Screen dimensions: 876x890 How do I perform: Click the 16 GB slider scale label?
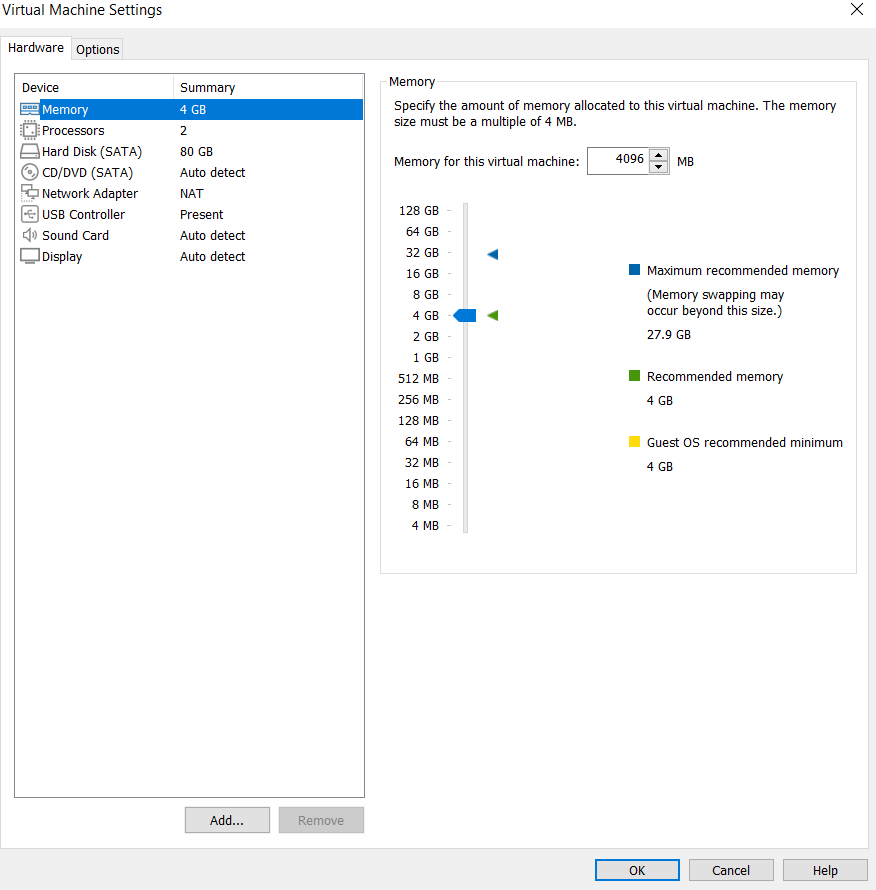(x=422, y=274)
